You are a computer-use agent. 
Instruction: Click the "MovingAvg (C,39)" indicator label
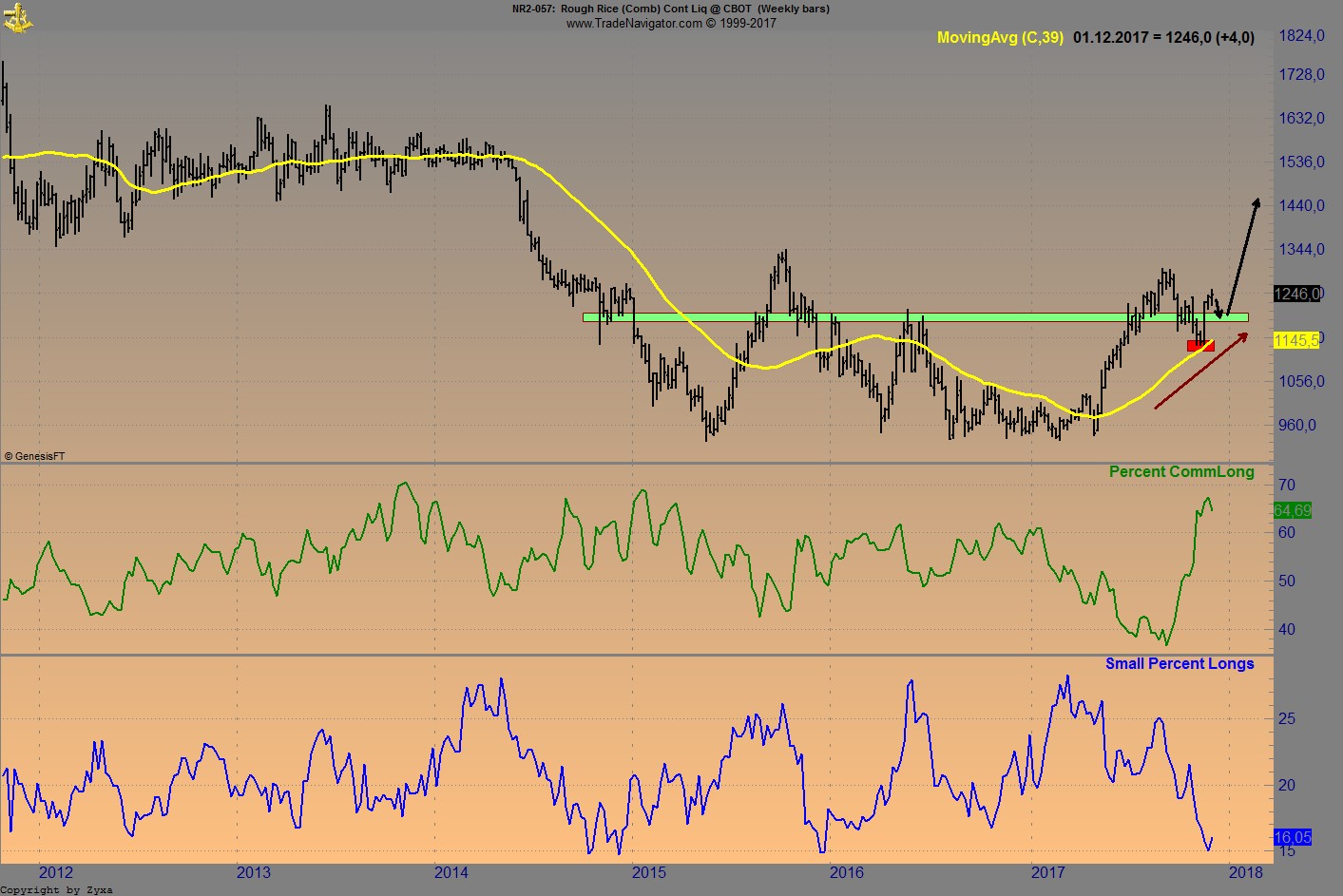1000,38
